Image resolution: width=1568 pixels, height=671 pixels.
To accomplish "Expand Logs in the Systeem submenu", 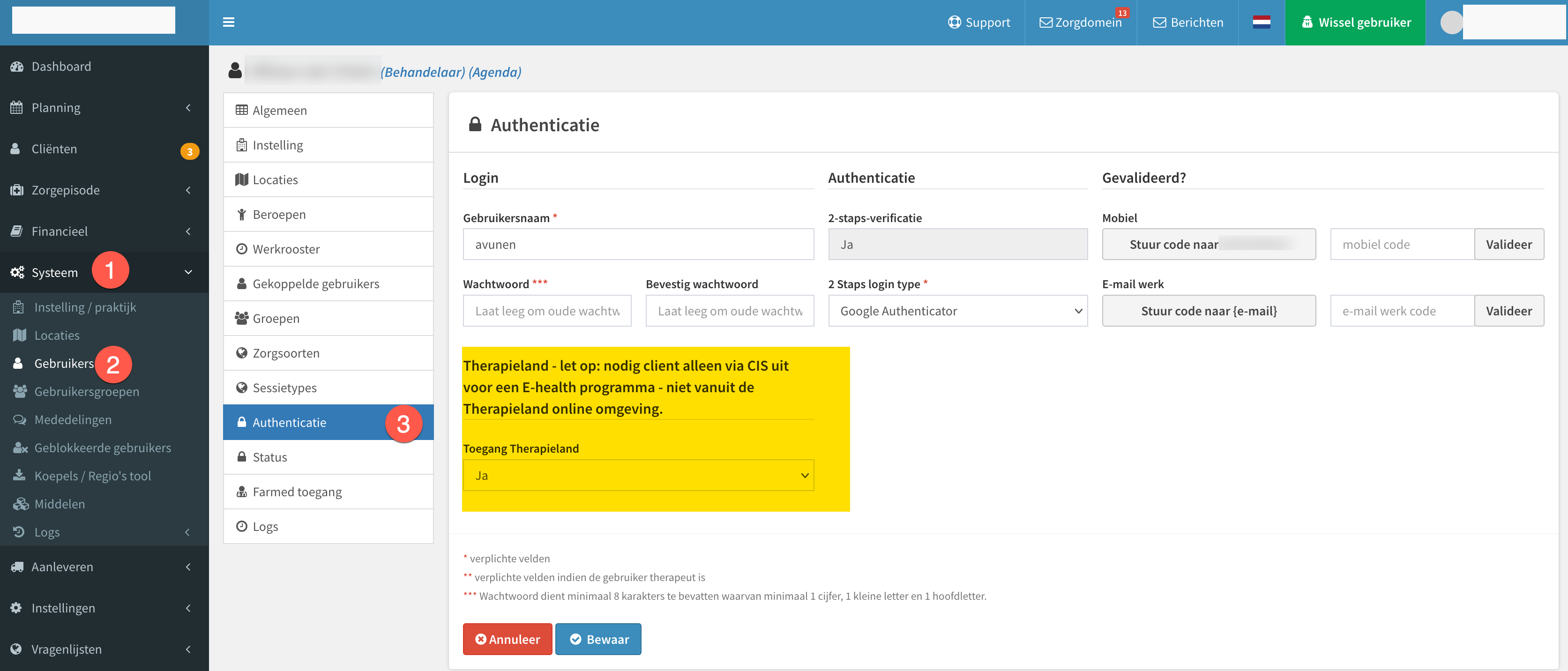I will (104, 531).
